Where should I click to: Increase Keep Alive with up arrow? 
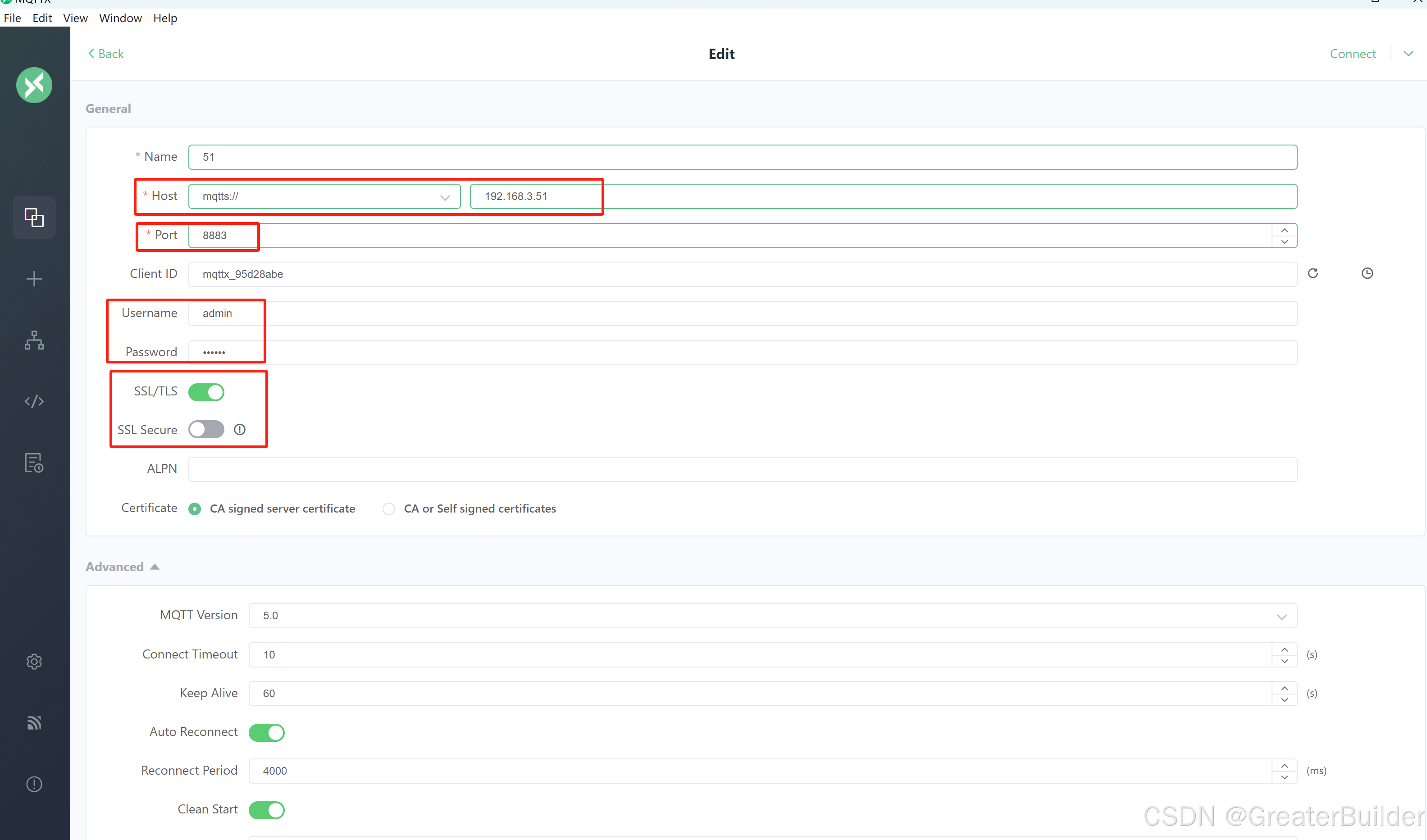1284,688
